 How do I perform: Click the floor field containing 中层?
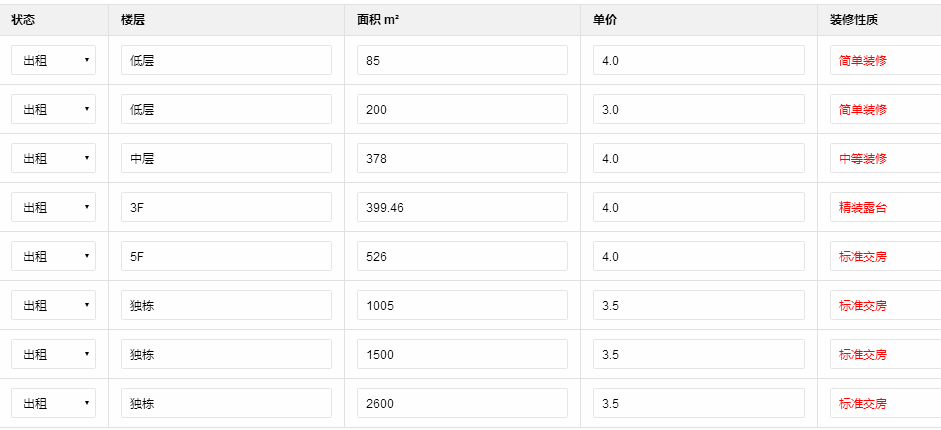coord(226,158)
